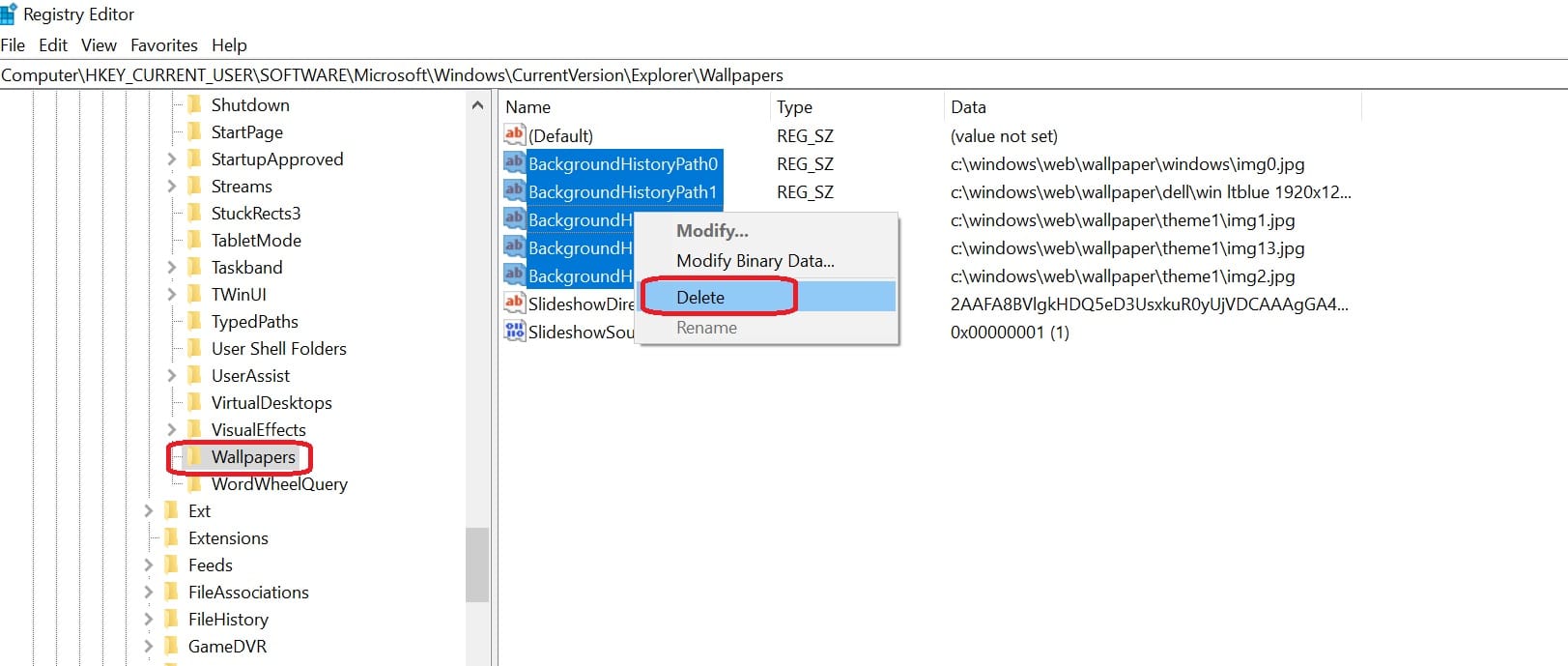Choose Delete from the context menu
This screenshot has height=666, width=1568.
[700, 298]
